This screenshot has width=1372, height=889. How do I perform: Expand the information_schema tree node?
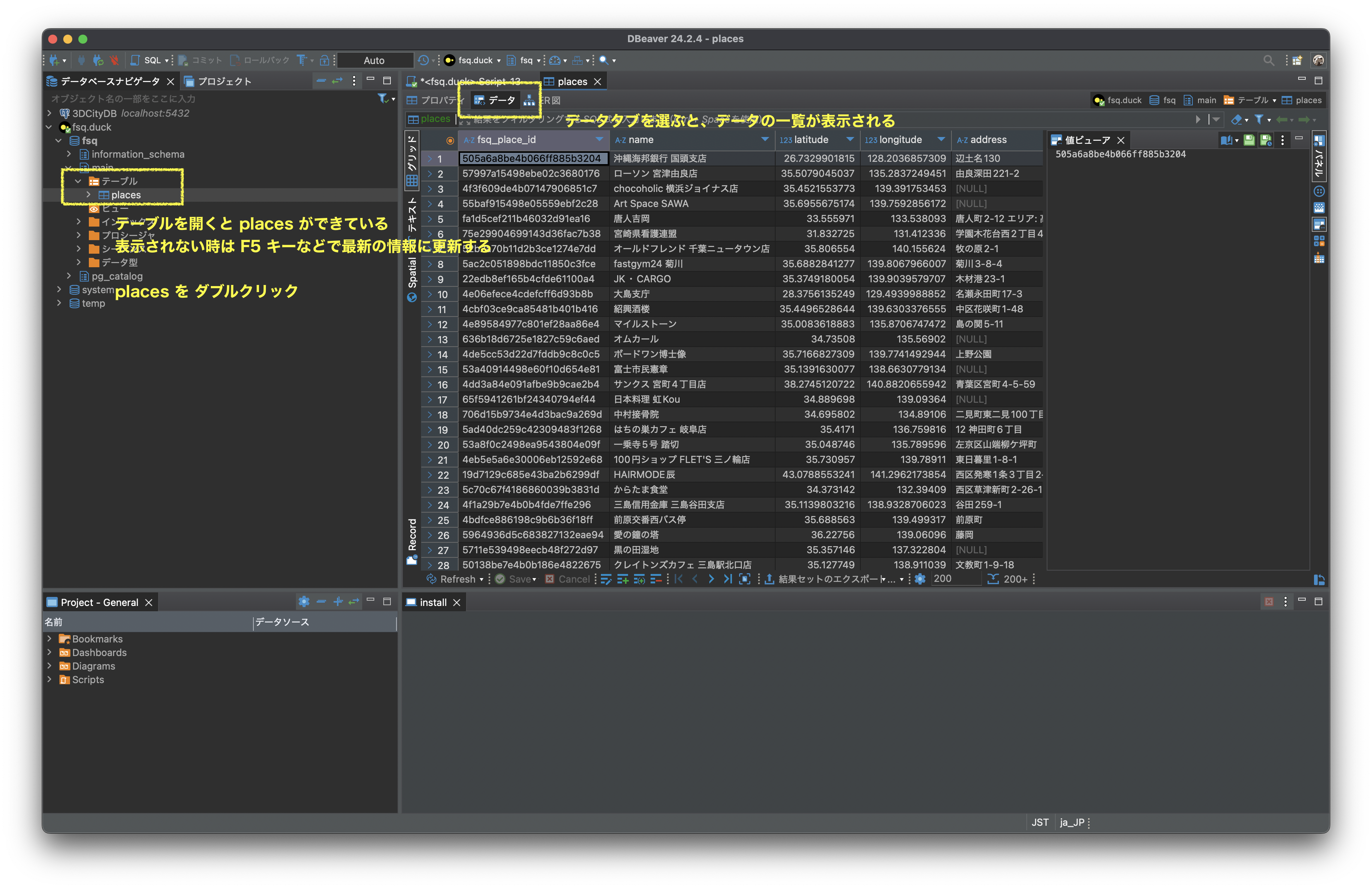(x=69, y=154)
